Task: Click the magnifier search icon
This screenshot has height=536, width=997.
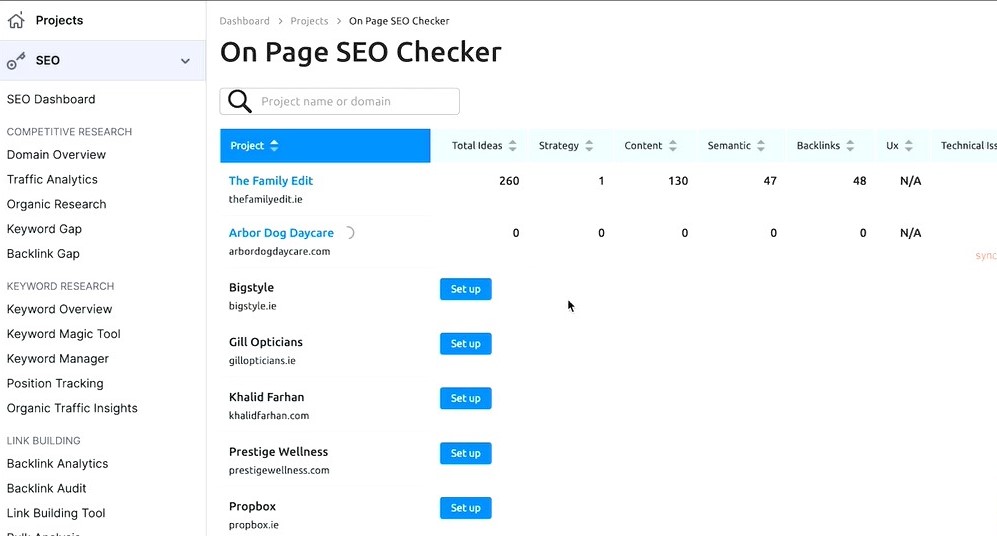Action: [240, 101]
